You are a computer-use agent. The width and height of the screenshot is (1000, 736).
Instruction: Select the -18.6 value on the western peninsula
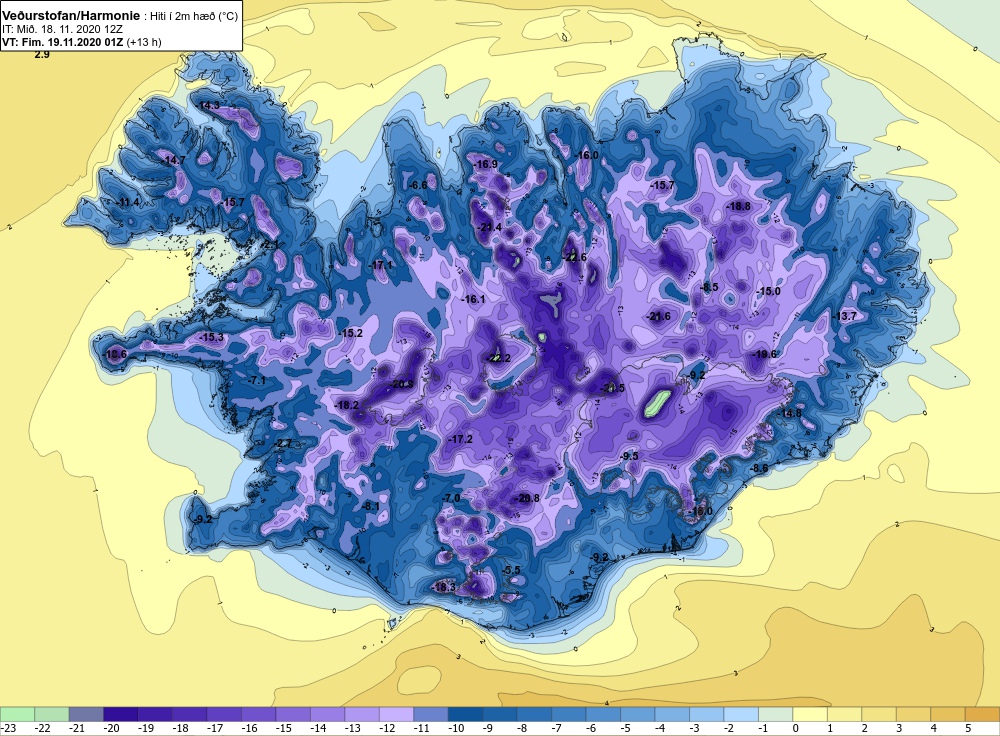pos(115,355)
